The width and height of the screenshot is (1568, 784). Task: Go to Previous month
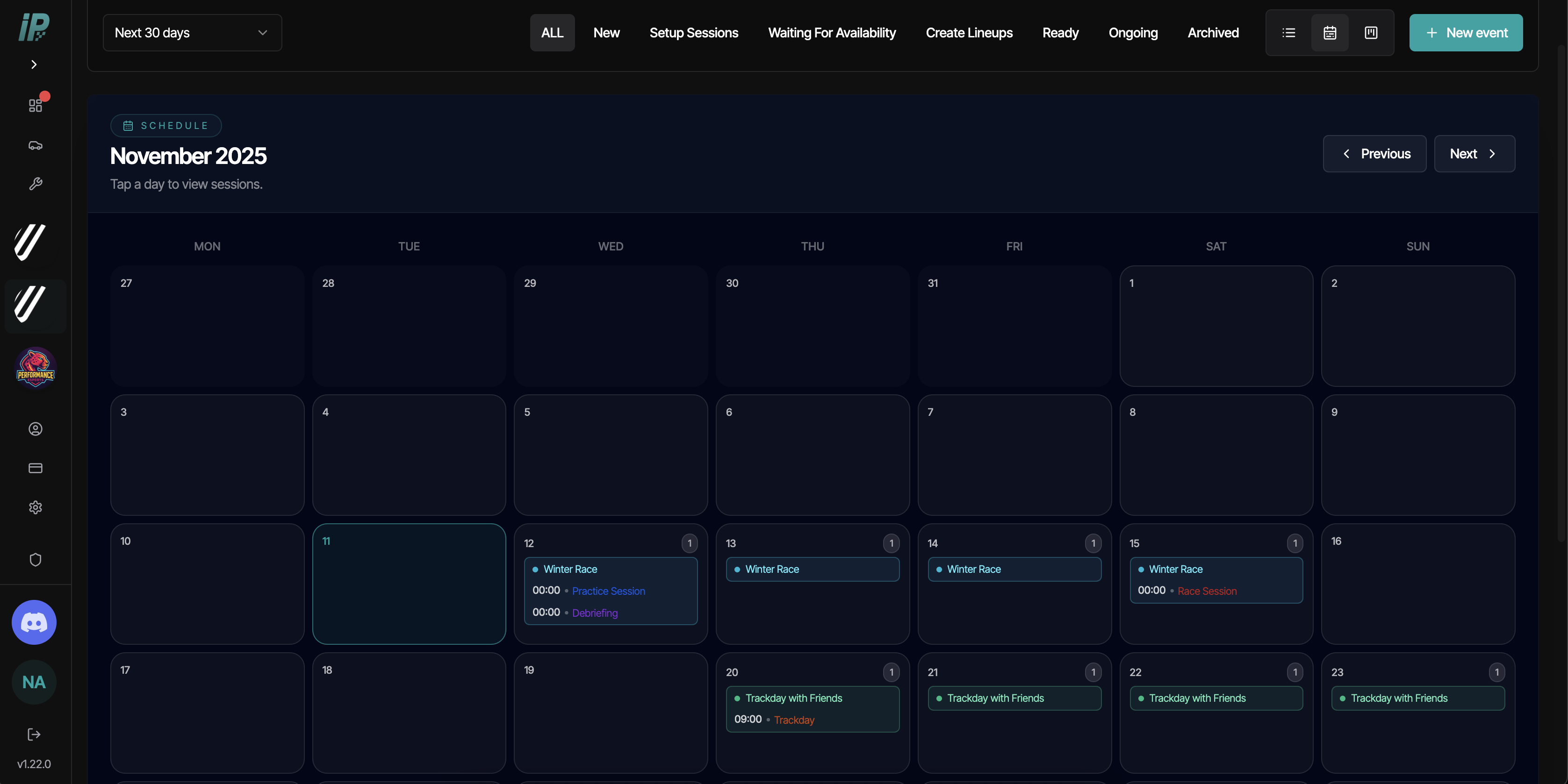coord(1374,154)
